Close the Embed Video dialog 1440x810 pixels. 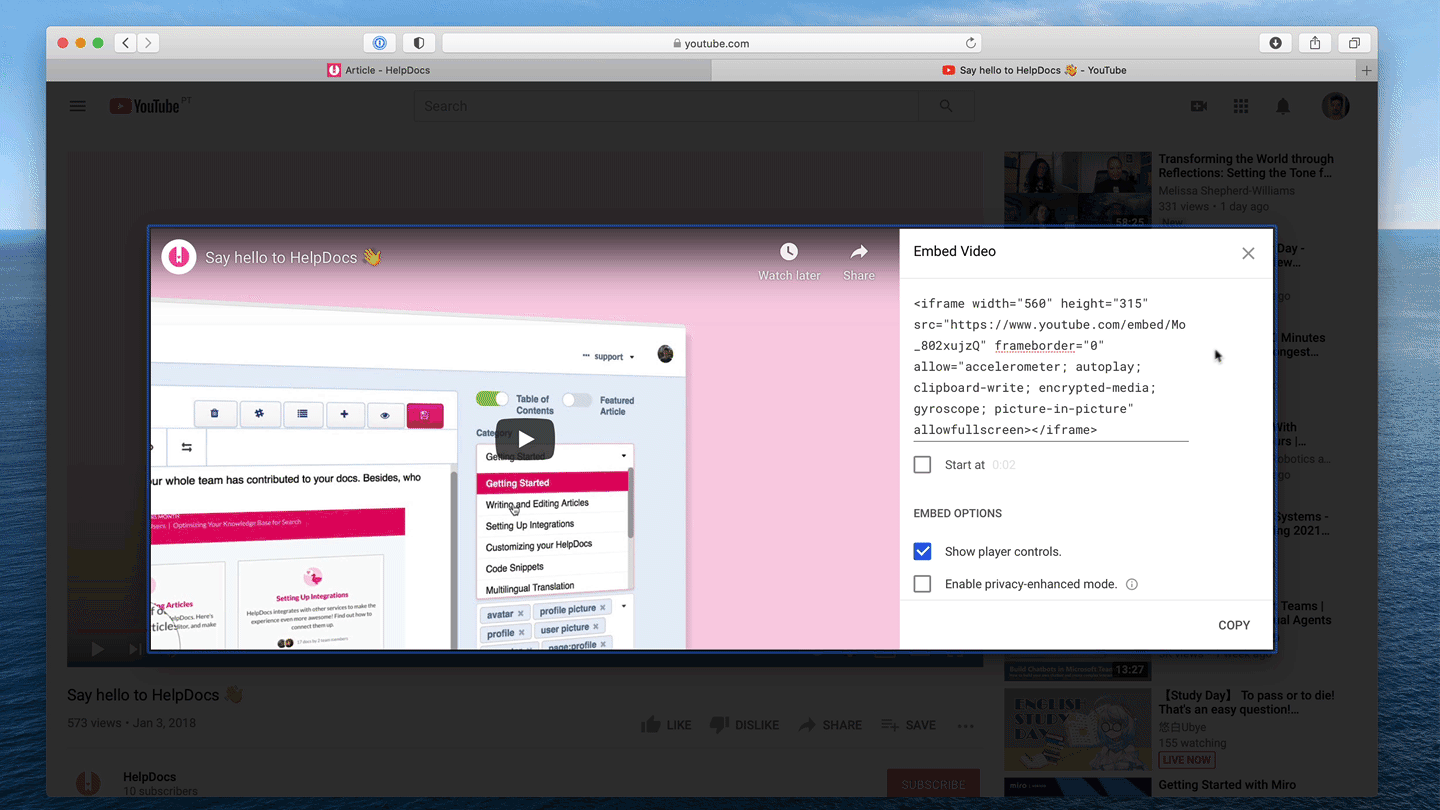coord(1248,253)
